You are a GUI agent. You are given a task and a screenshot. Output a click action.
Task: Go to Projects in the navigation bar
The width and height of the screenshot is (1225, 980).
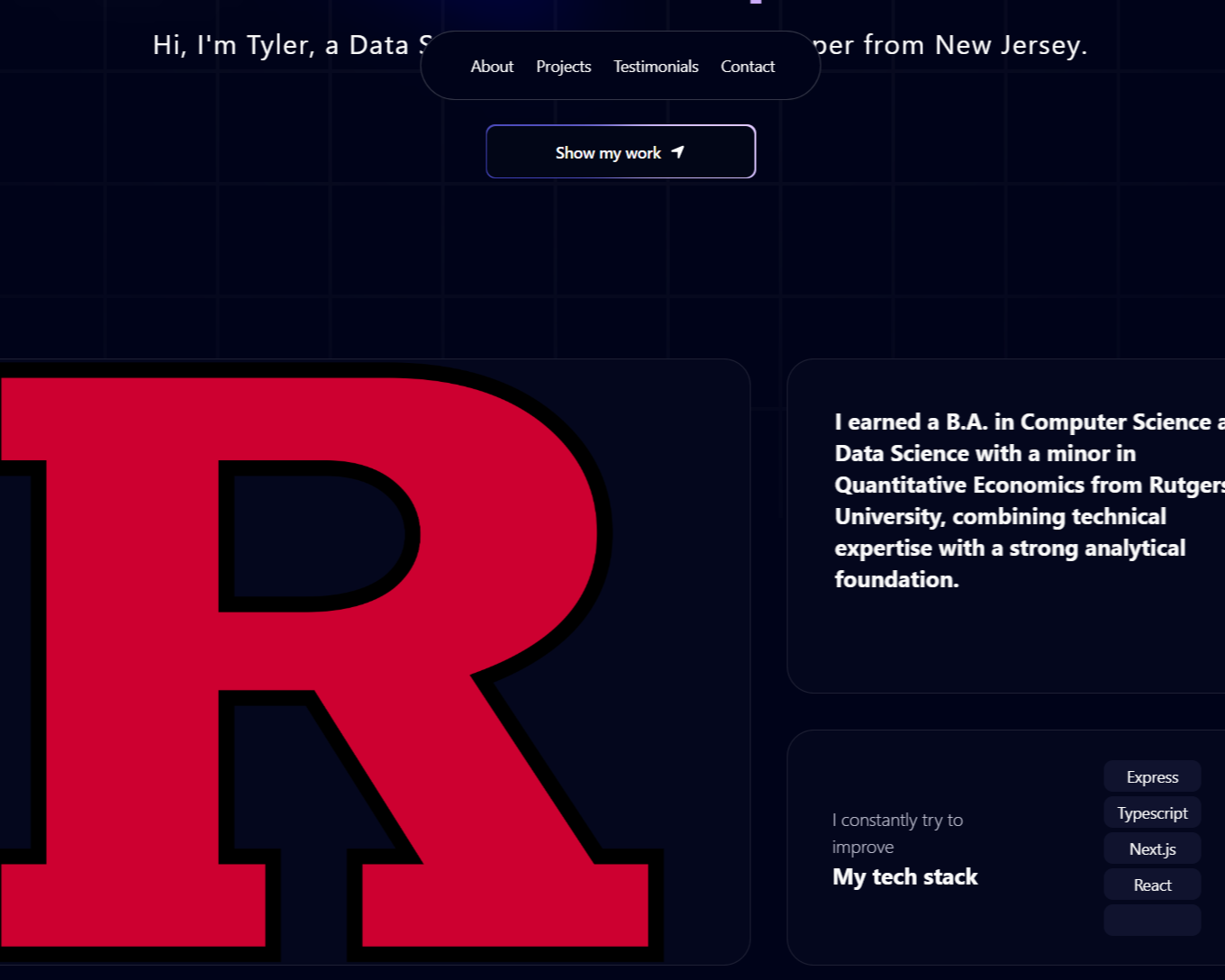(x=563, y=67)
